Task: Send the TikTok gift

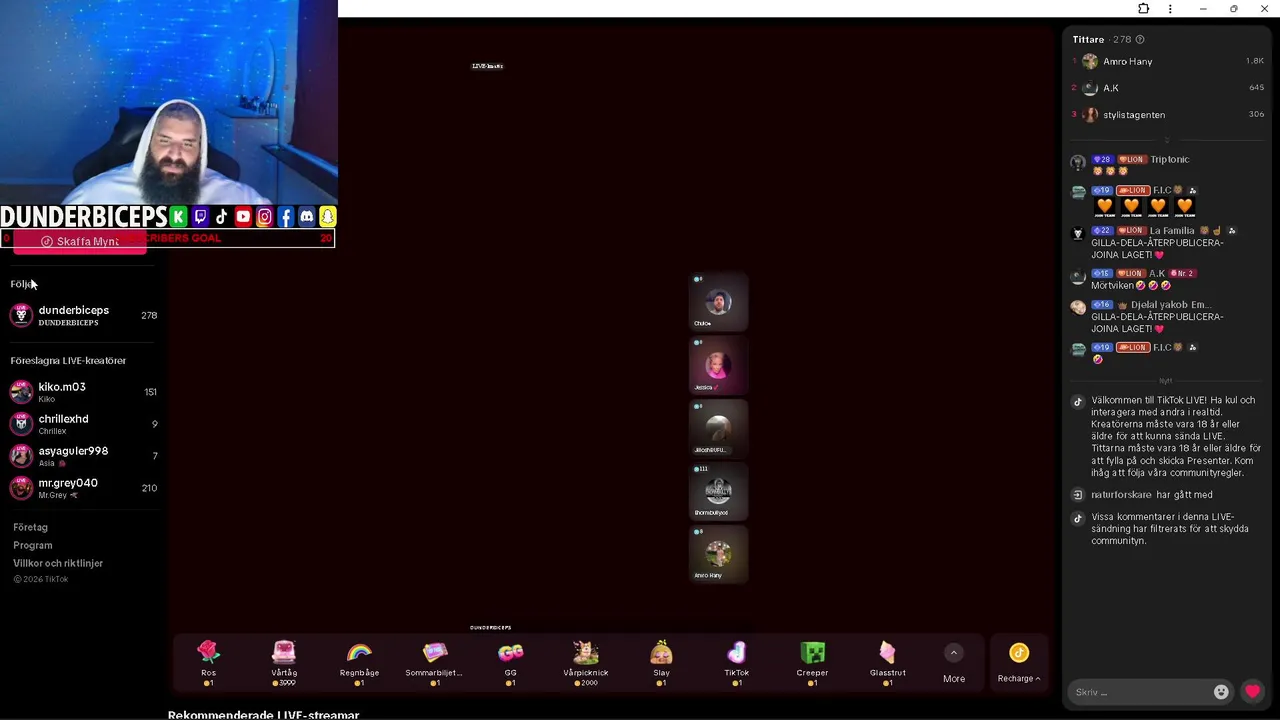Action: tap(736, 662)
